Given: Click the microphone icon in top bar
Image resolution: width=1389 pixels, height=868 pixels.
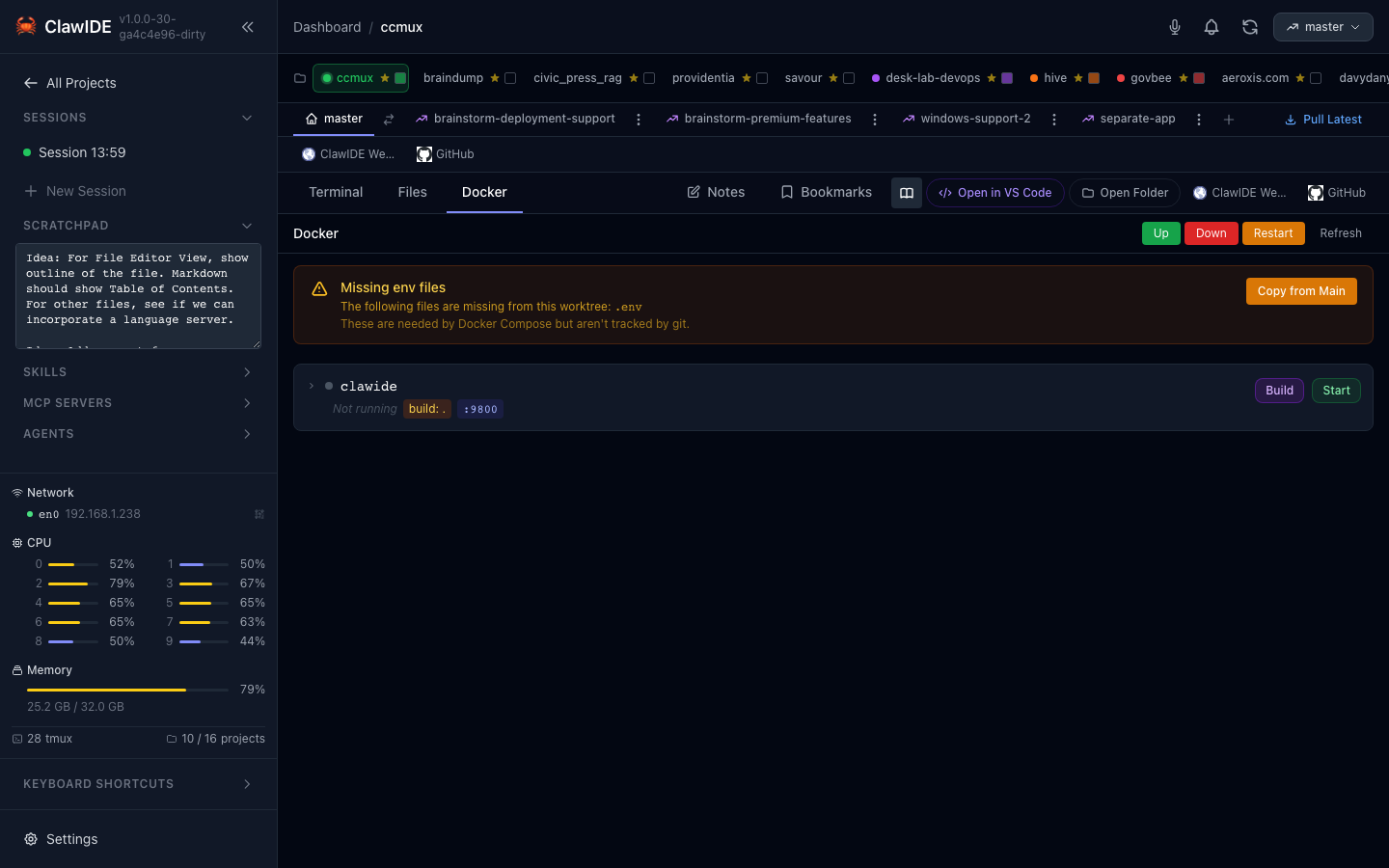Looking at the screenshot, I should tap(1174, 27).
